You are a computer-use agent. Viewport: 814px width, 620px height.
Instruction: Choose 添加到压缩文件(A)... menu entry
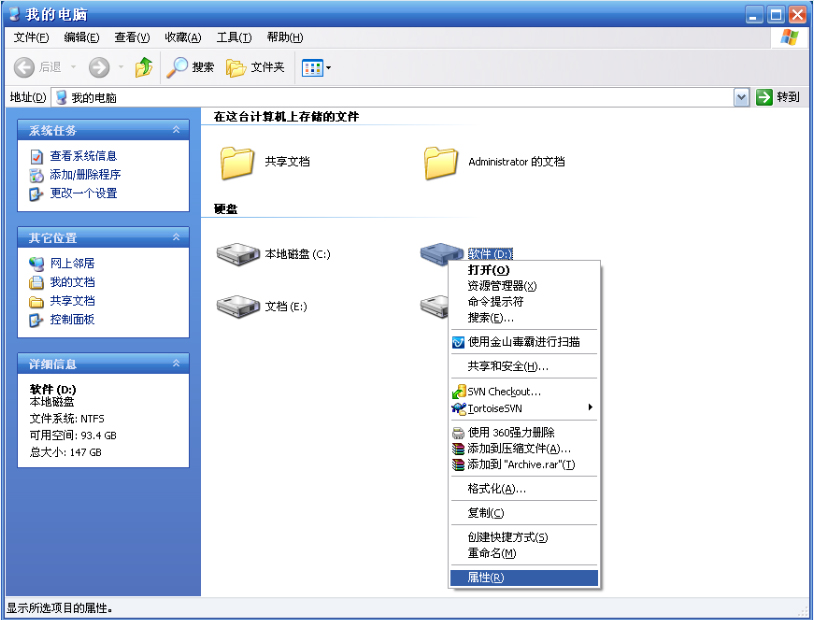(x=524, y=448)
